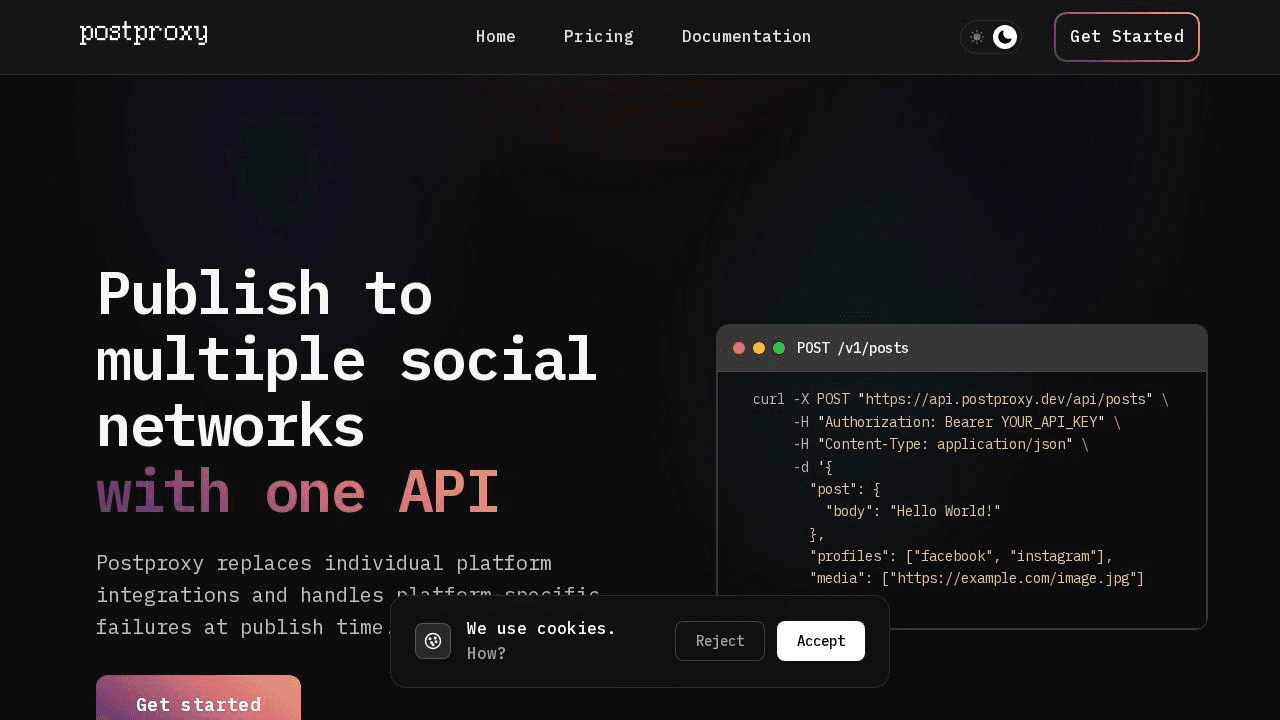
Task: Click the Get started hero button
Action: coord(198,704)
